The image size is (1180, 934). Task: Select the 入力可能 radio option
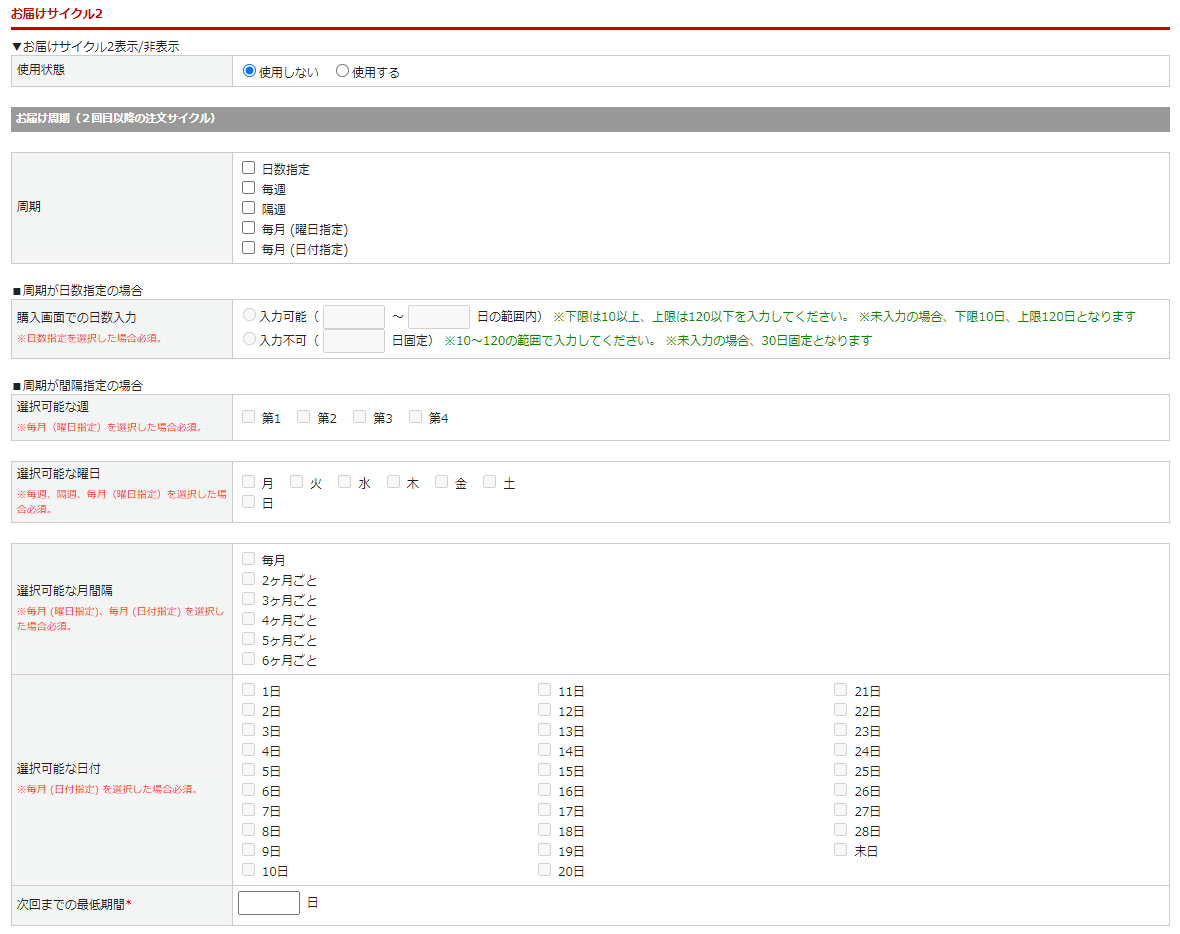coord(250,315)
